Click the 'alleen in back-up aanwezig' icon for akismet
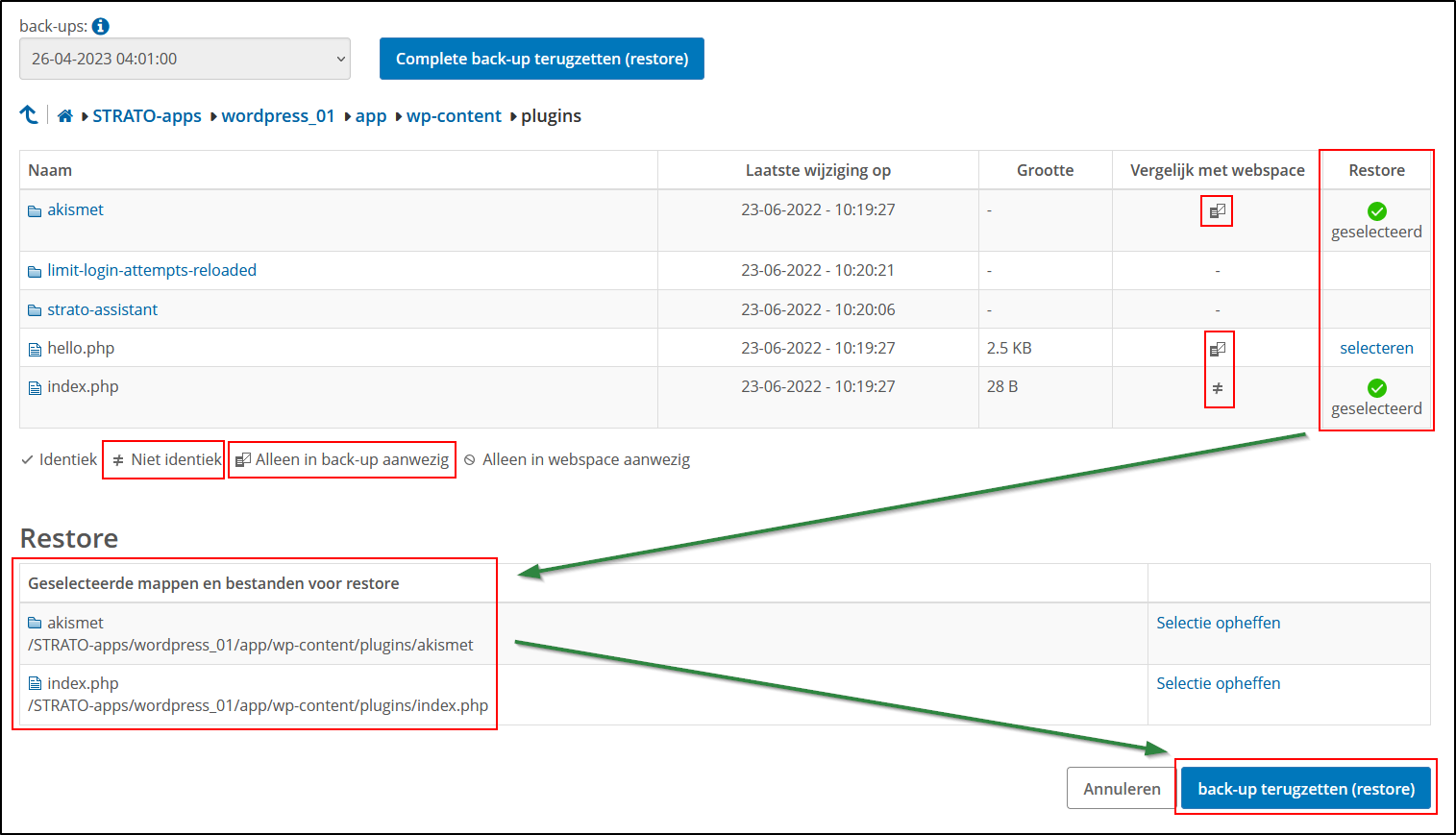 [1216, 209]
